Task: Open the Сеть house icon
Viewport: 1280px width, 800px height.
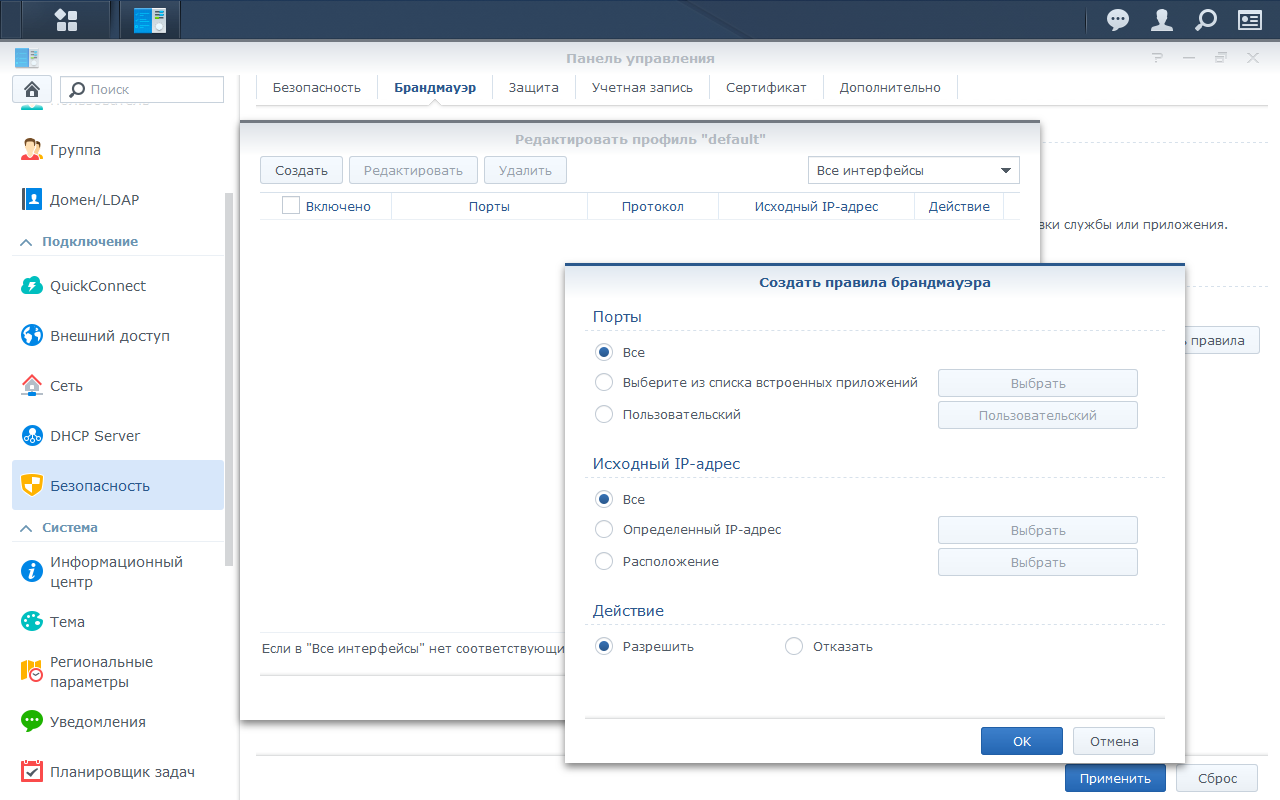Action: tap(32, 386)
